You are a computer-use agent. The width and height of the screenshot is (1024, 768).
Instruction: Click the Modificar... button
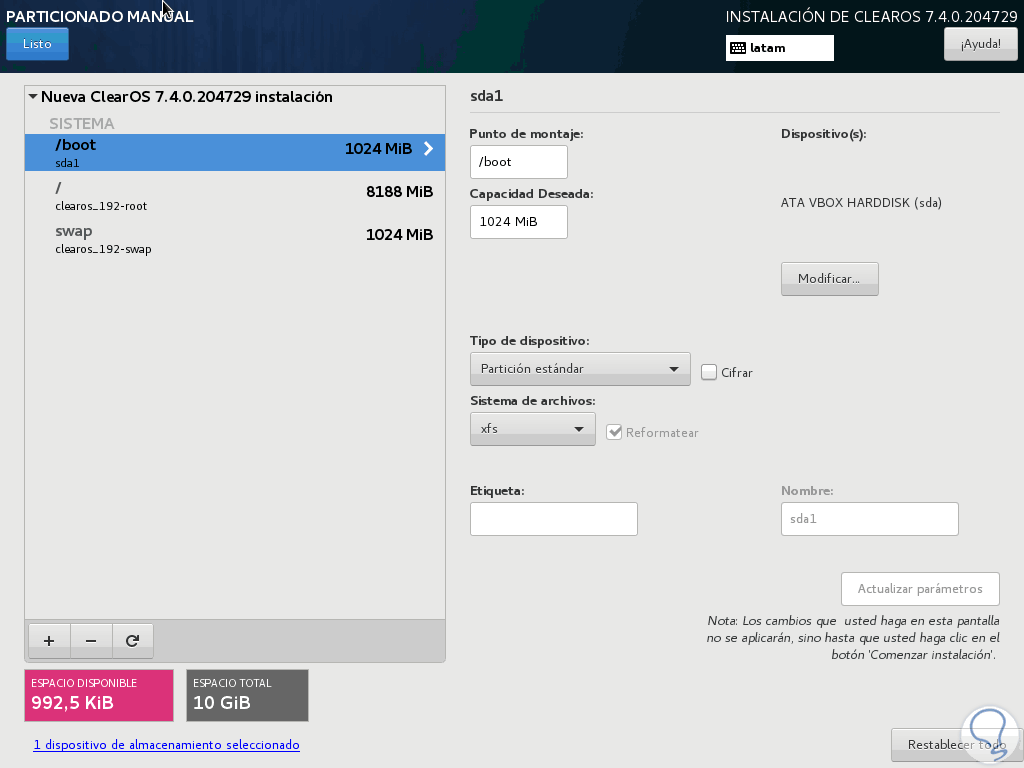(829, 279)
